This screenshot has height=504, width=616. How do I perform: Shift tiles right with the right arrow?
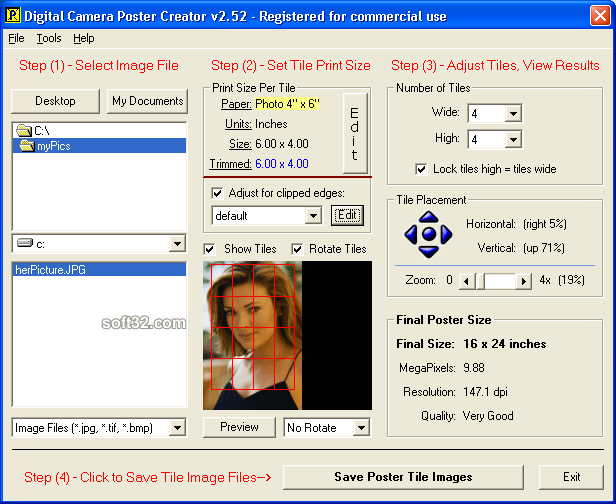click(x=447, y=234)
